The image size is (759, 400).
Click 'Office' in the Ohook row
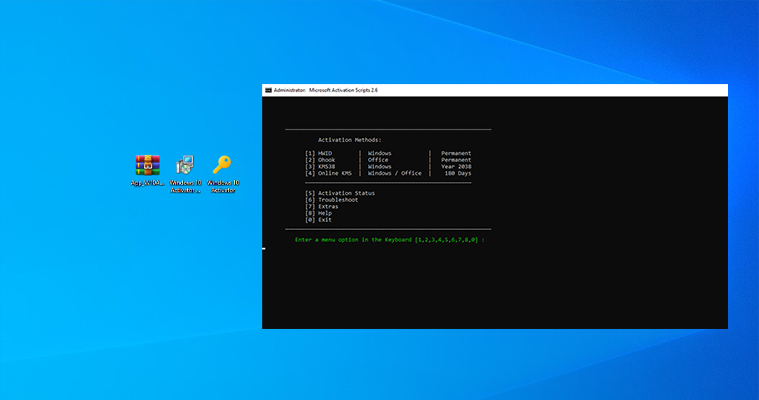[x=378, y=160]
